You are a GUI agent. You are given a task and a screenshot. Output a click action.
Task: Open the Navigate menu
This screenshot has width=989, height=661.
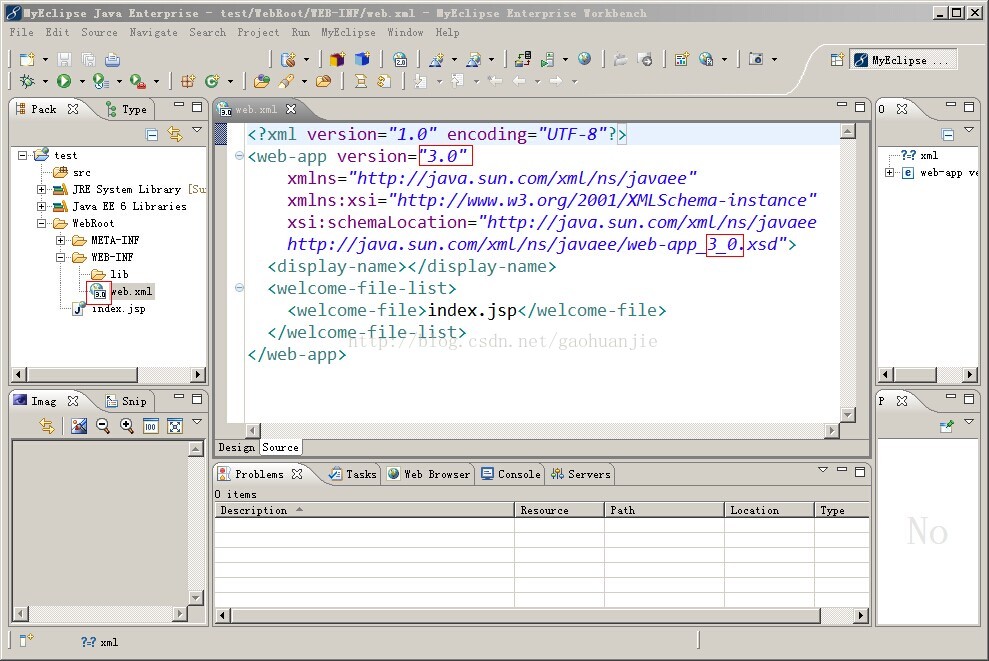[153, 32]
